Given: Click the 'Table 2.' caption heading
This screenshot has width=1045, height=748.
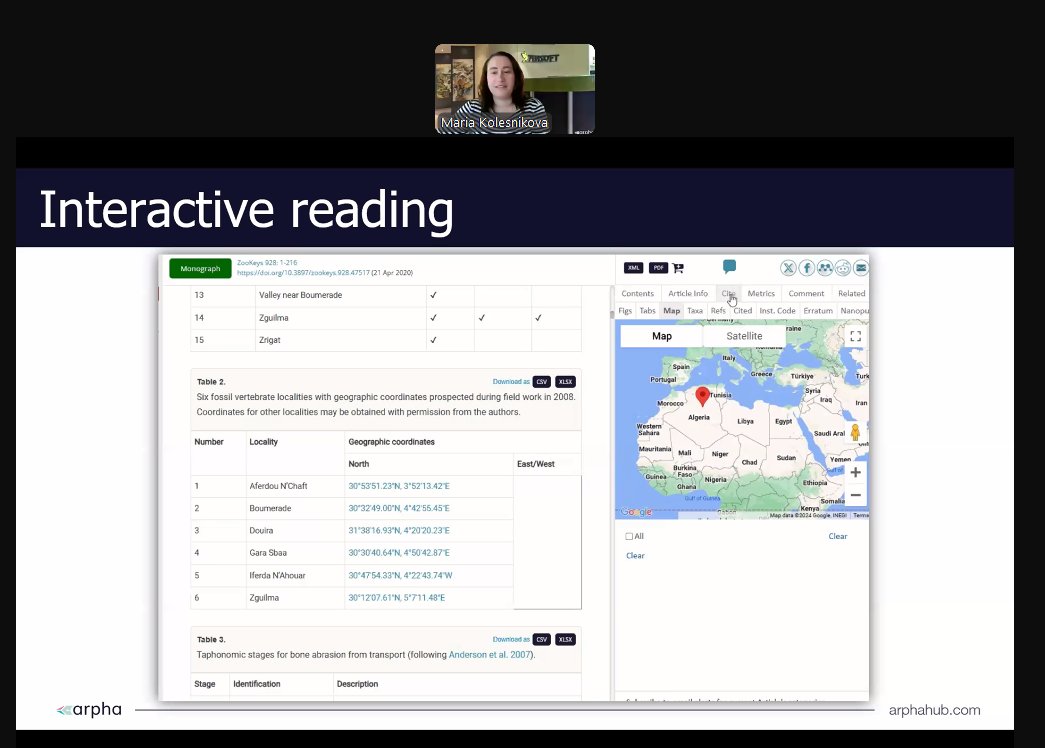Looking at the screenshot, I should tap(211, 382).
